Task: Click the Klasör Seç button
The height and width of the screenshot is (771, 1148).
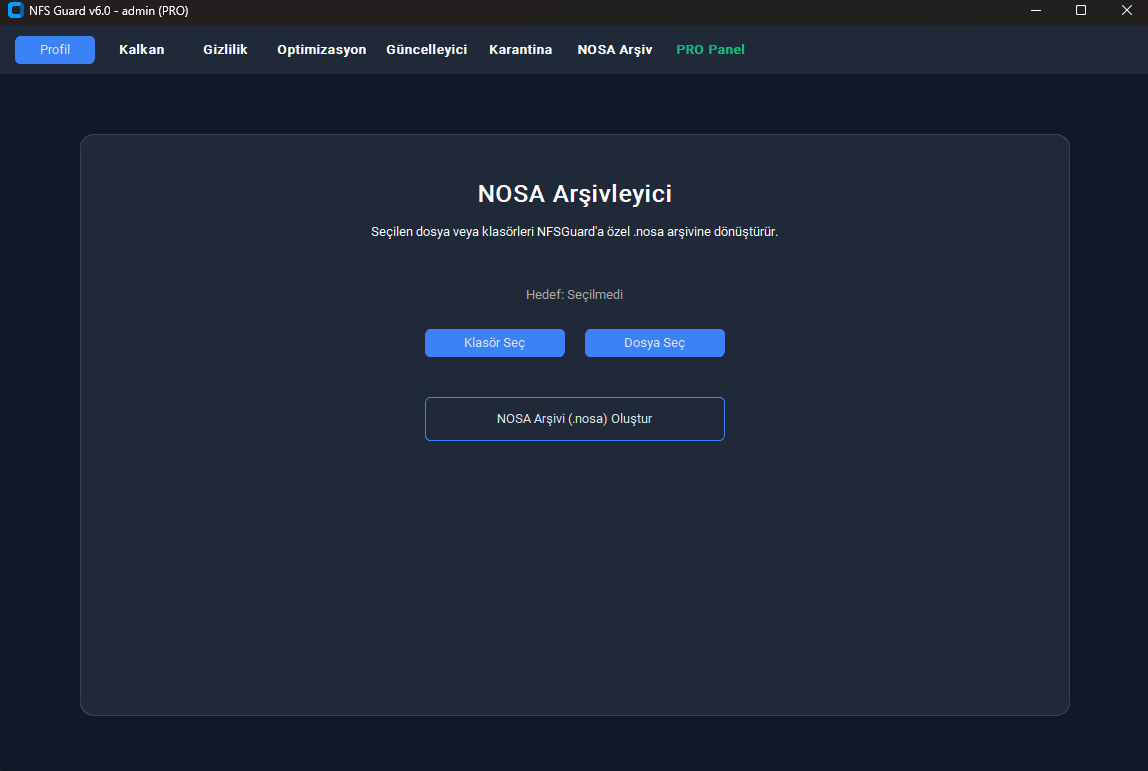Action: pos(495,343)
